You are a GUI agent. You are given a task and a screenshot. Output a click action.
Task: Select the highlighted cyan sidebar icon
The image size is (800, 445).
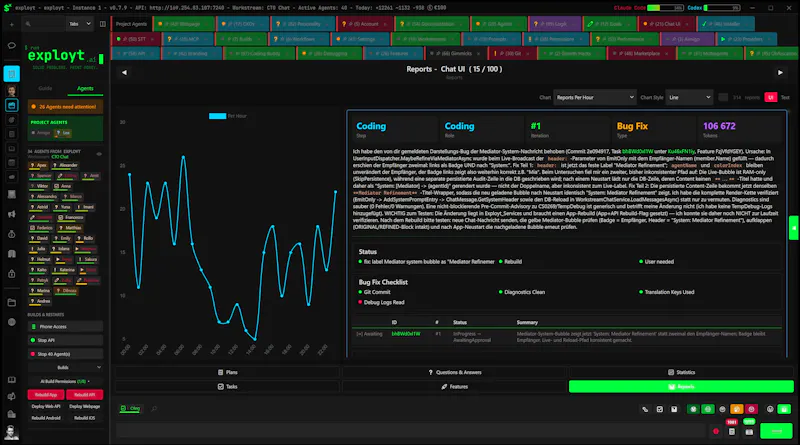tap(11, 74)
